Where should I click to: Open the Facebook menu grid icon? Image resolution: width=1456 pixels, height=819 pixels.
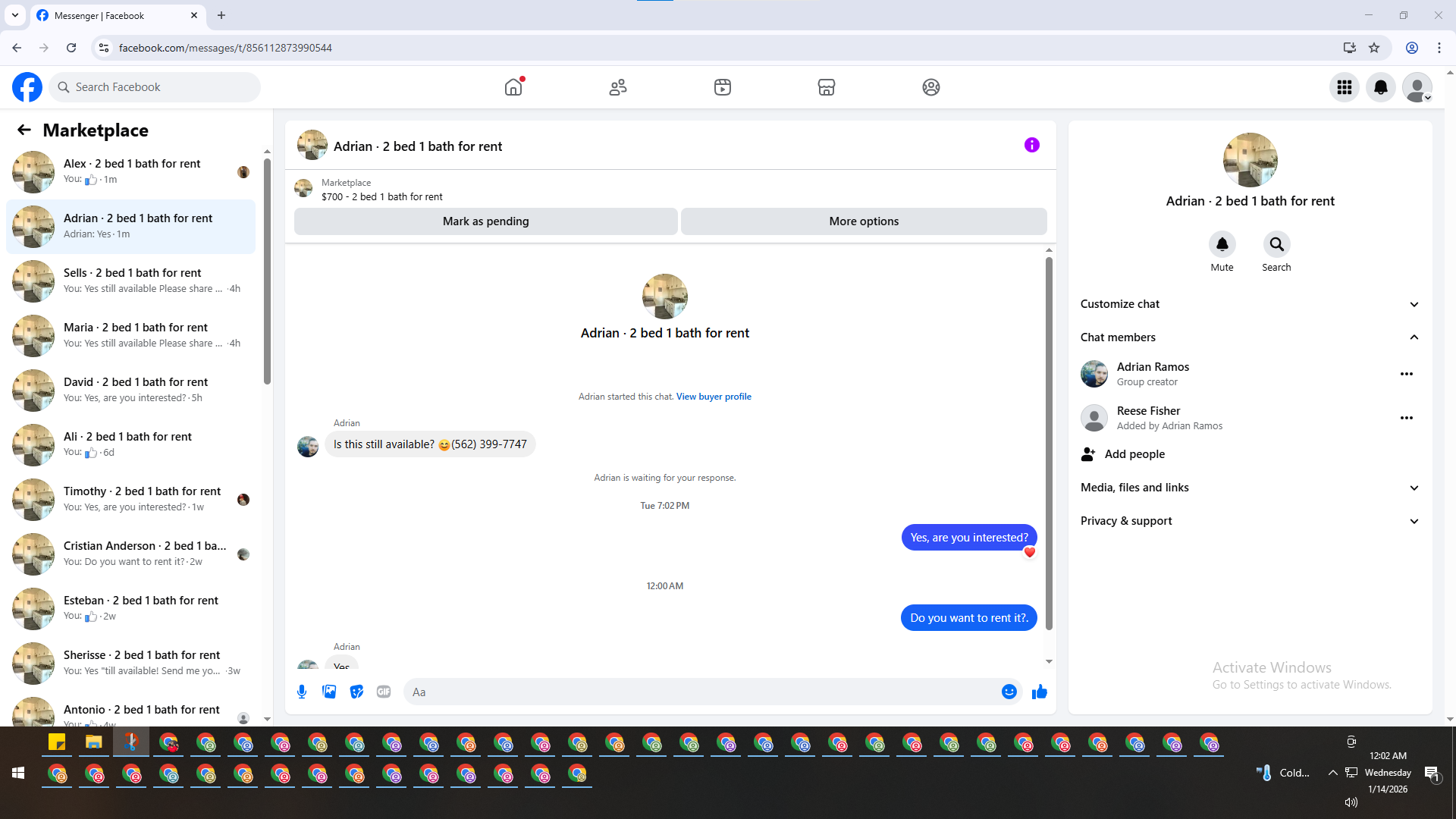click(x=1344, y=87)
